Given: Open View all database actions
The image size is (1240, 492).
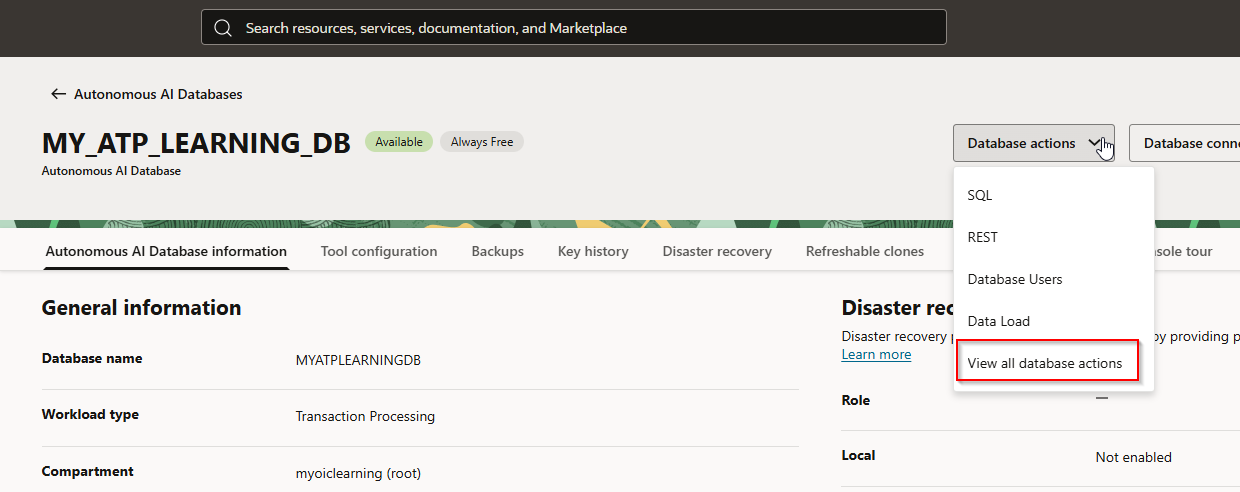Looking at the screenshot, I should pyautogui.click(x=1045, y=363).
